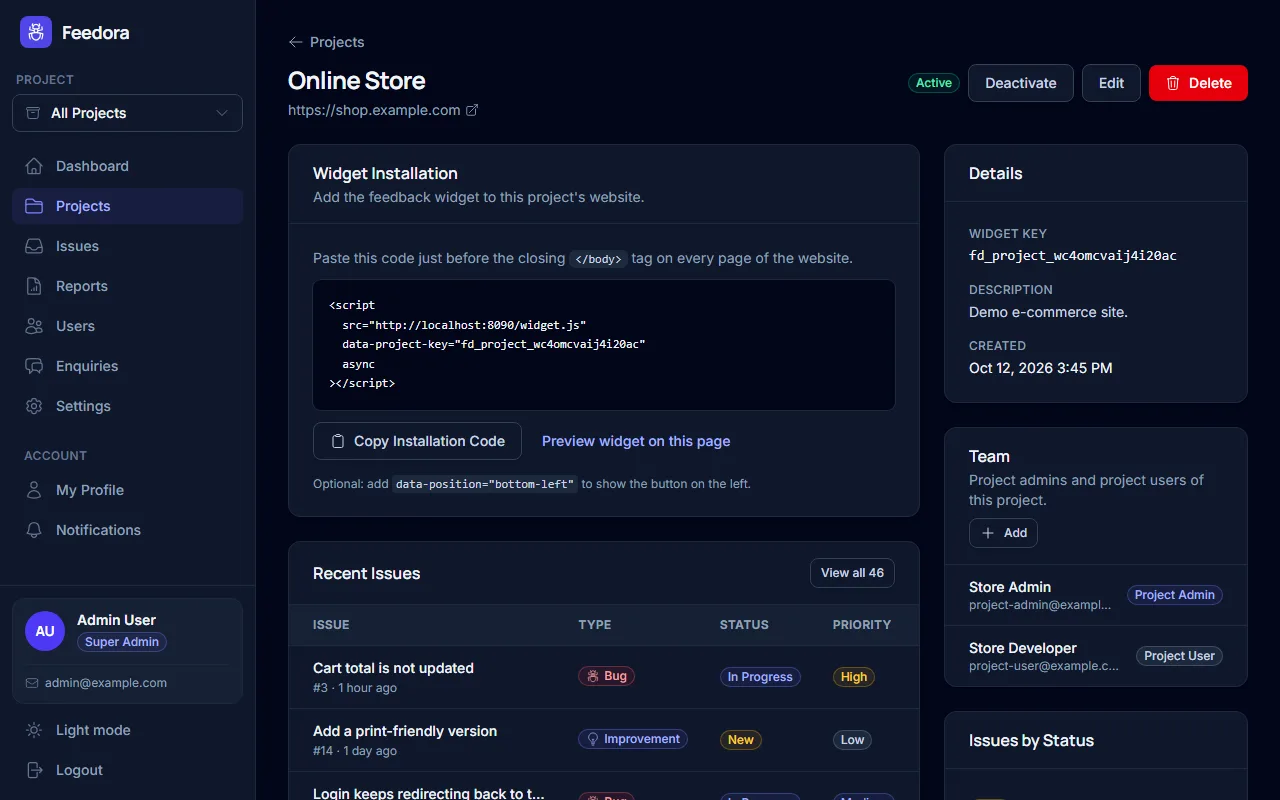Click the Improvement type badge
Image resolution: width=1280 pixels, height=800 pixels.
coord(633,739)
